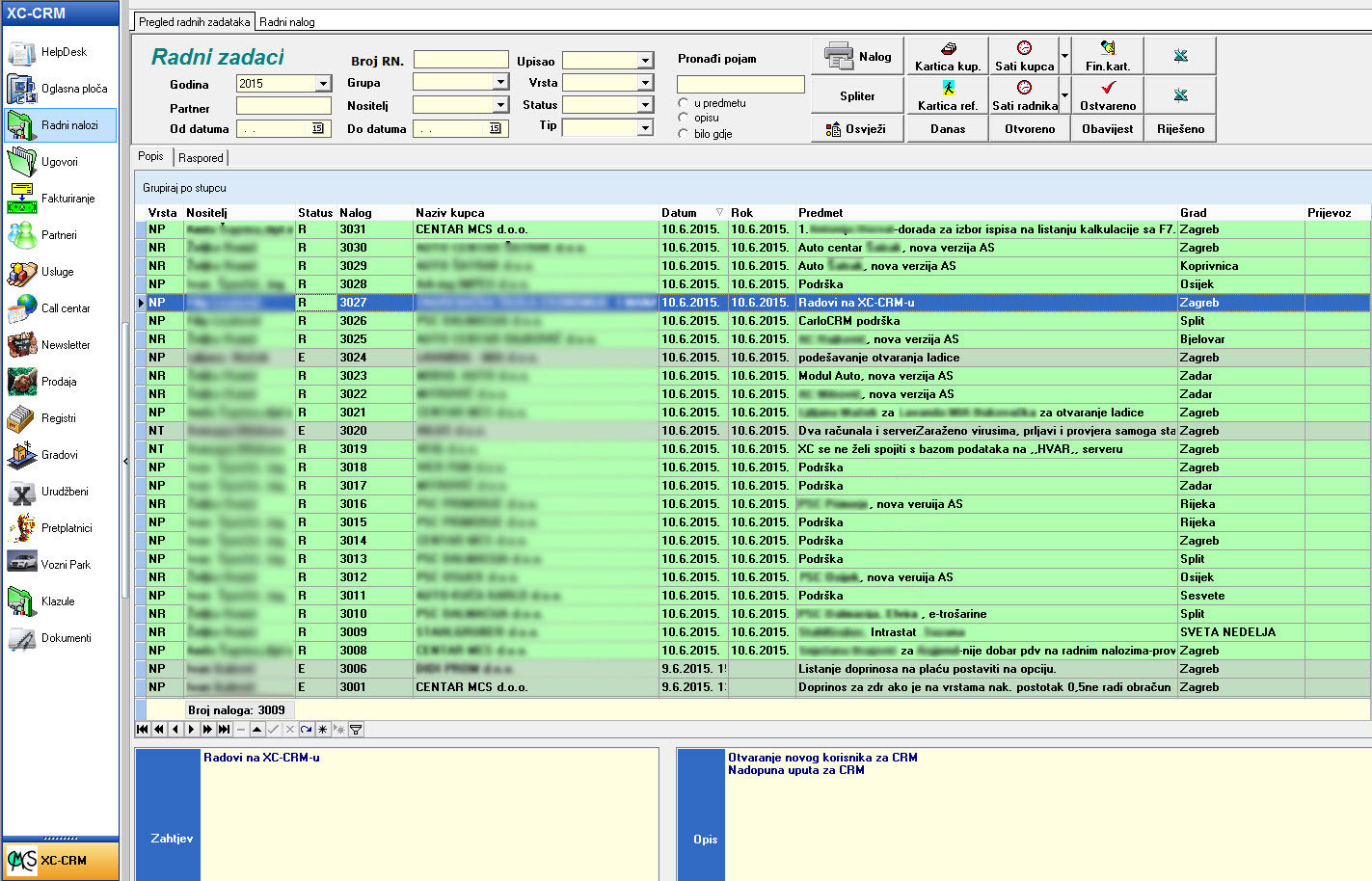Expand the Grupa dropdown
Image resolution: width=1372 pixels, height=881 pixels.
pyautogui.click(x=500, y=82)
